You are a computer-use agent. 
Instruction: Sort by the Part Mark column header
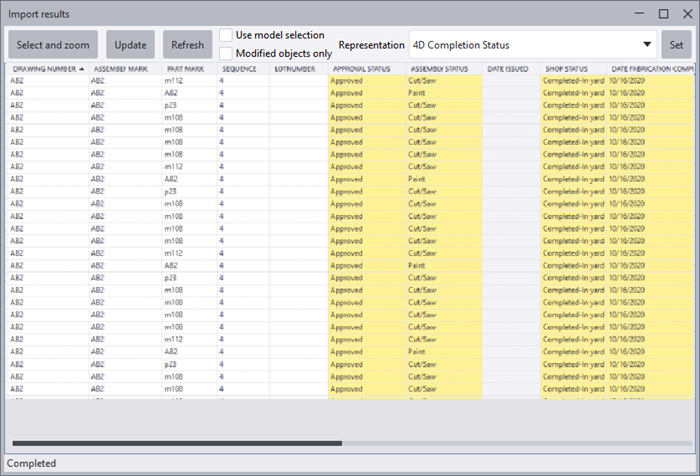185,69
